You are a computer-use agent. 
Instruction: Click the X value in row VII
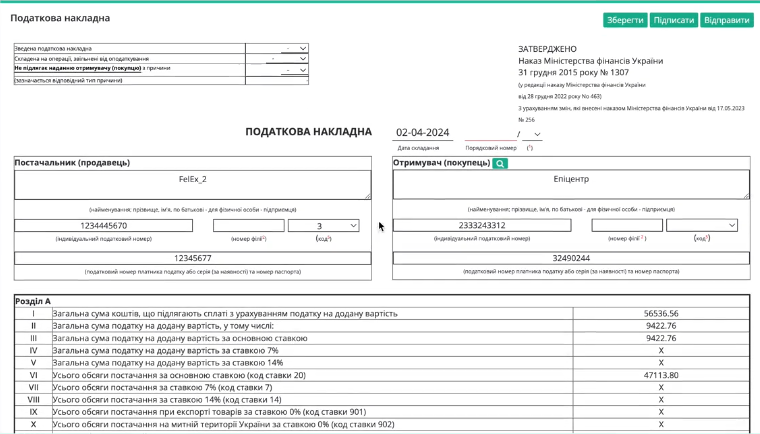pyautogui.click(x=661, y=387)
